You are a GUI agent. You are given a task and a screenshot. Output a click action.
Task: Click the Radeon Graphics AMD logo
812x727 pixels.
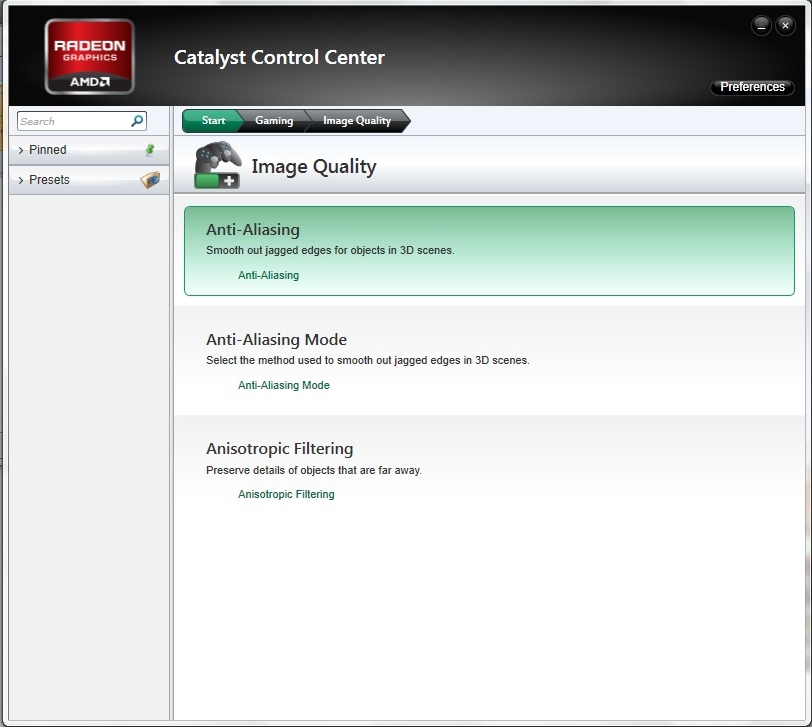[90, 56]
